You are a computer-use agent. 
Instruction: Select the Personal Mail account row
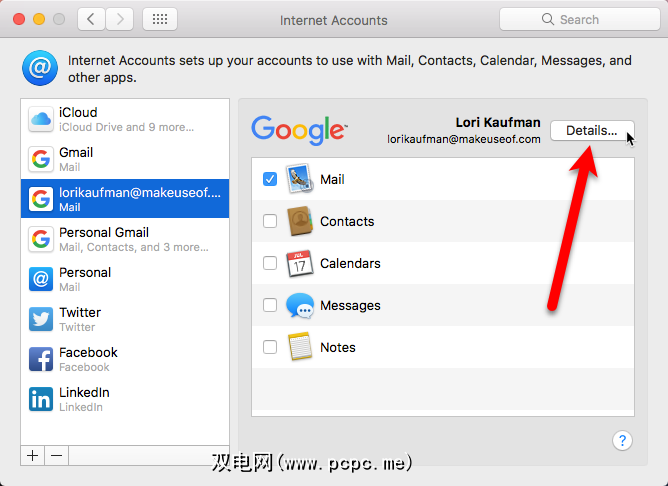125,279
